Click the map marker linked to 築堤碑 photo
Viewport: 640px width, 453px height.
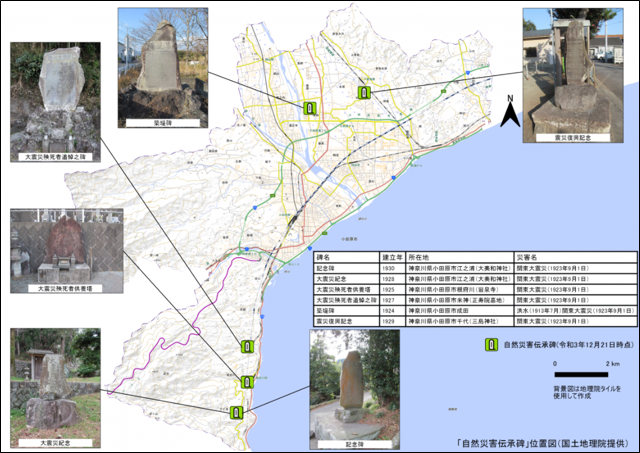310,108
